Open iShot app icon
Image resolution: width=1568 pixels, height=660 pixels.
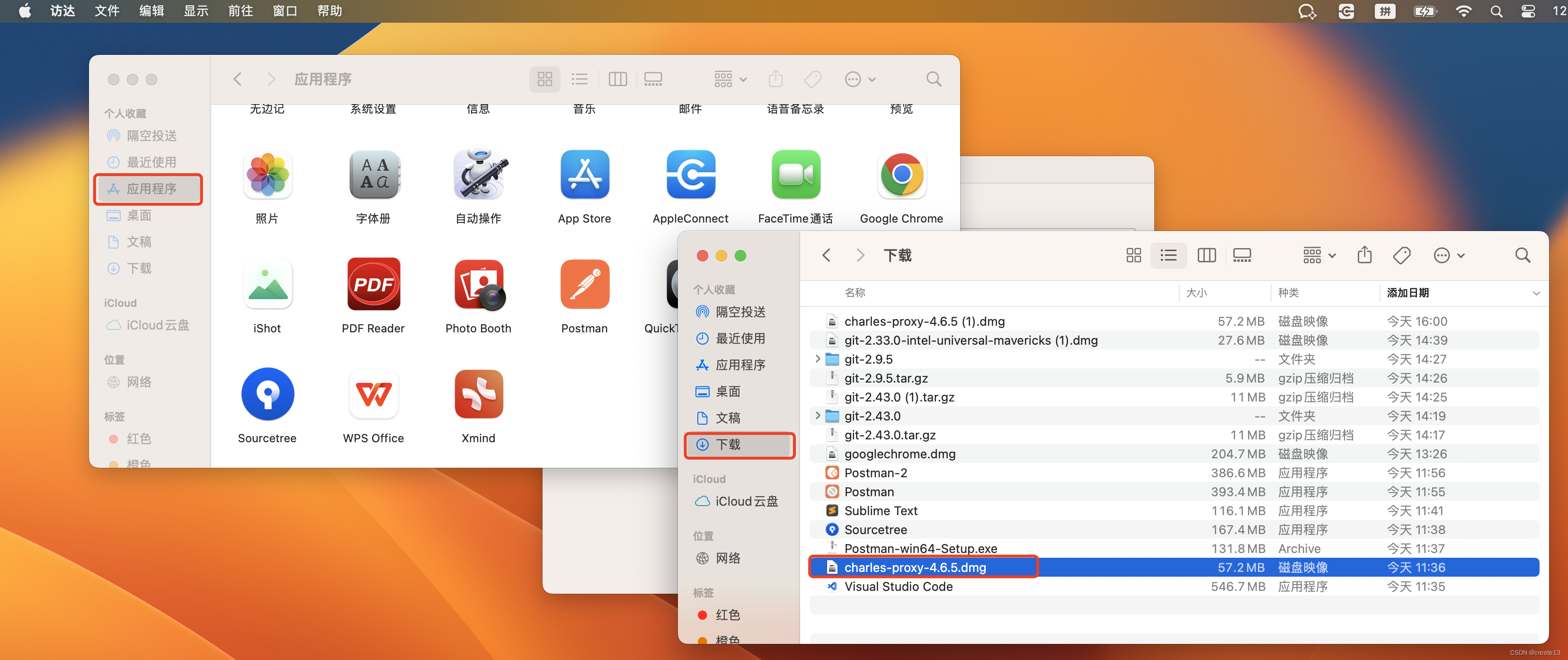coord(267,285)
